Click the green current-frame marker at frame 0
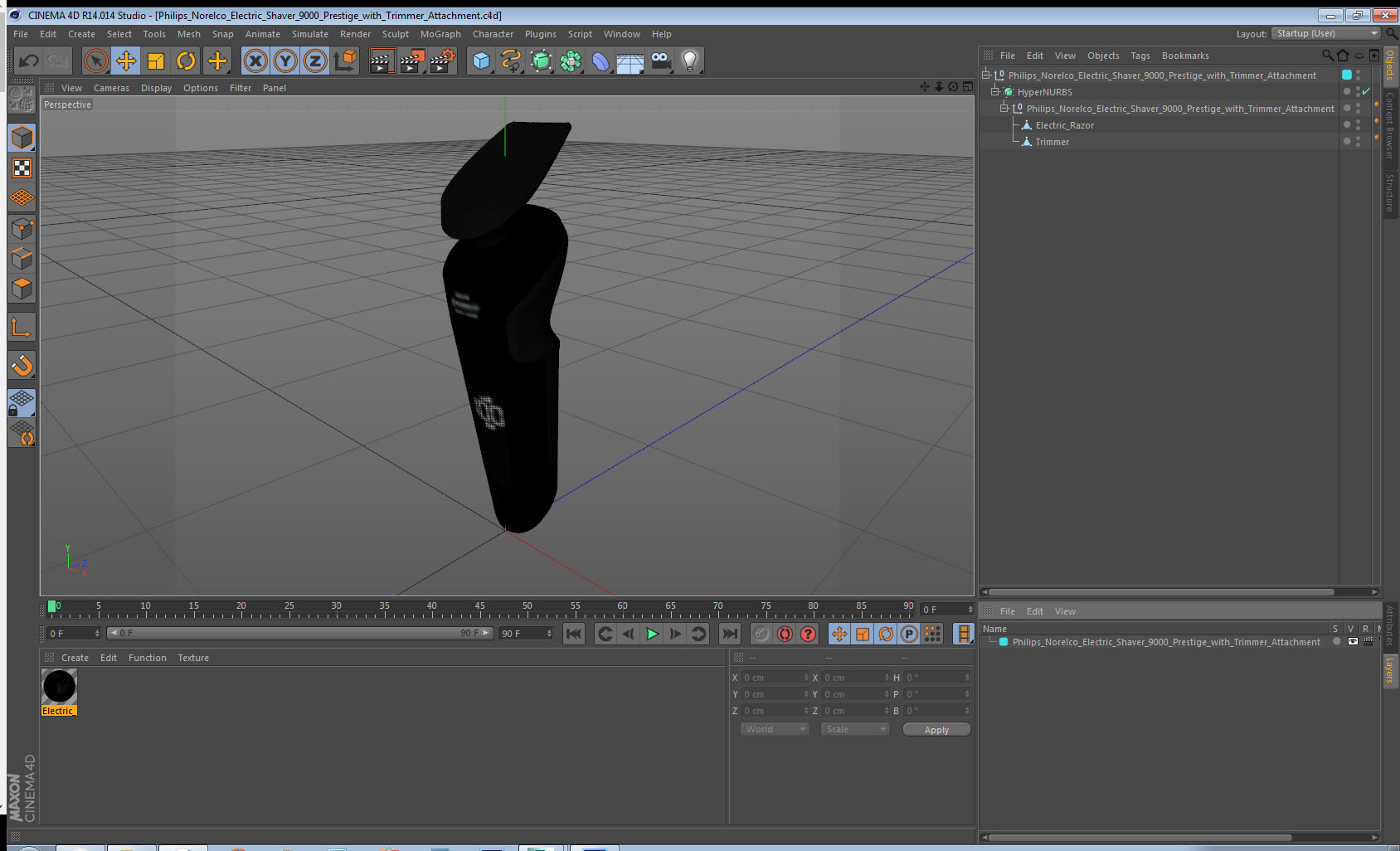This screenshot has width=1400, height=851. point(52,606)
